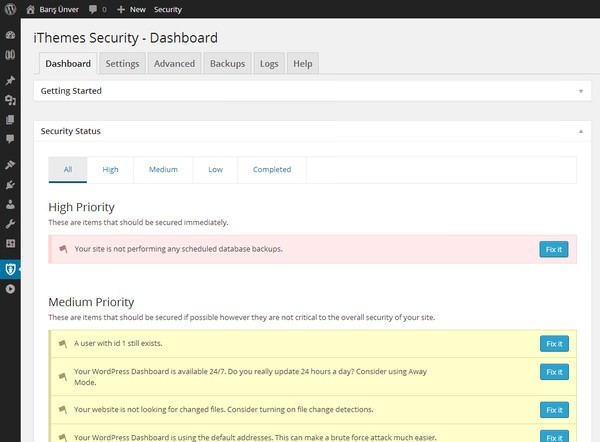Image resolution: width=600 pixels, height=442 pixels.
Task: Open Dashboard gauge icon in sidebar
Action: [10, 35]
